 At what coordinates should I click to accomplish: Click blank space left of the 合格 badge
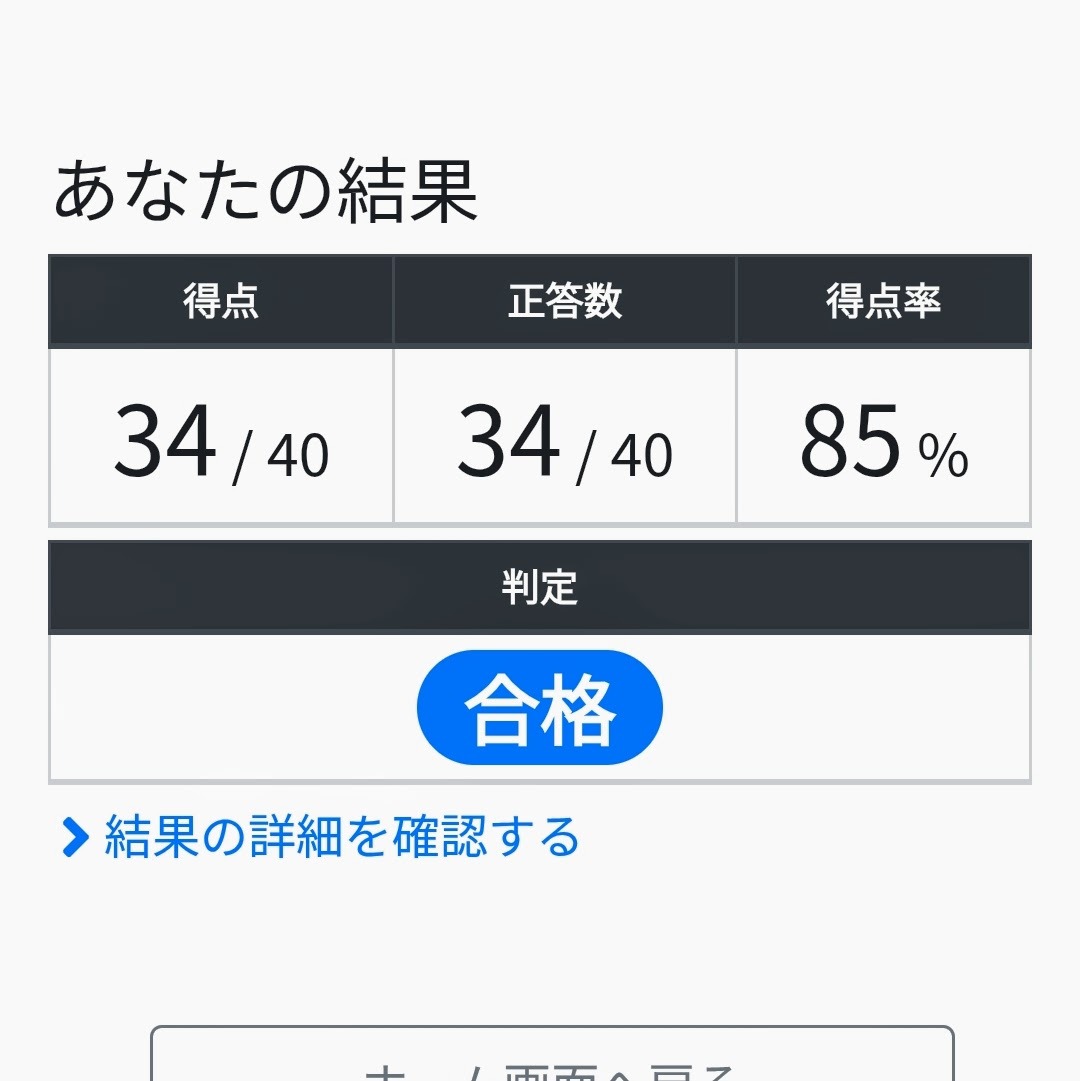click(230, 708)
